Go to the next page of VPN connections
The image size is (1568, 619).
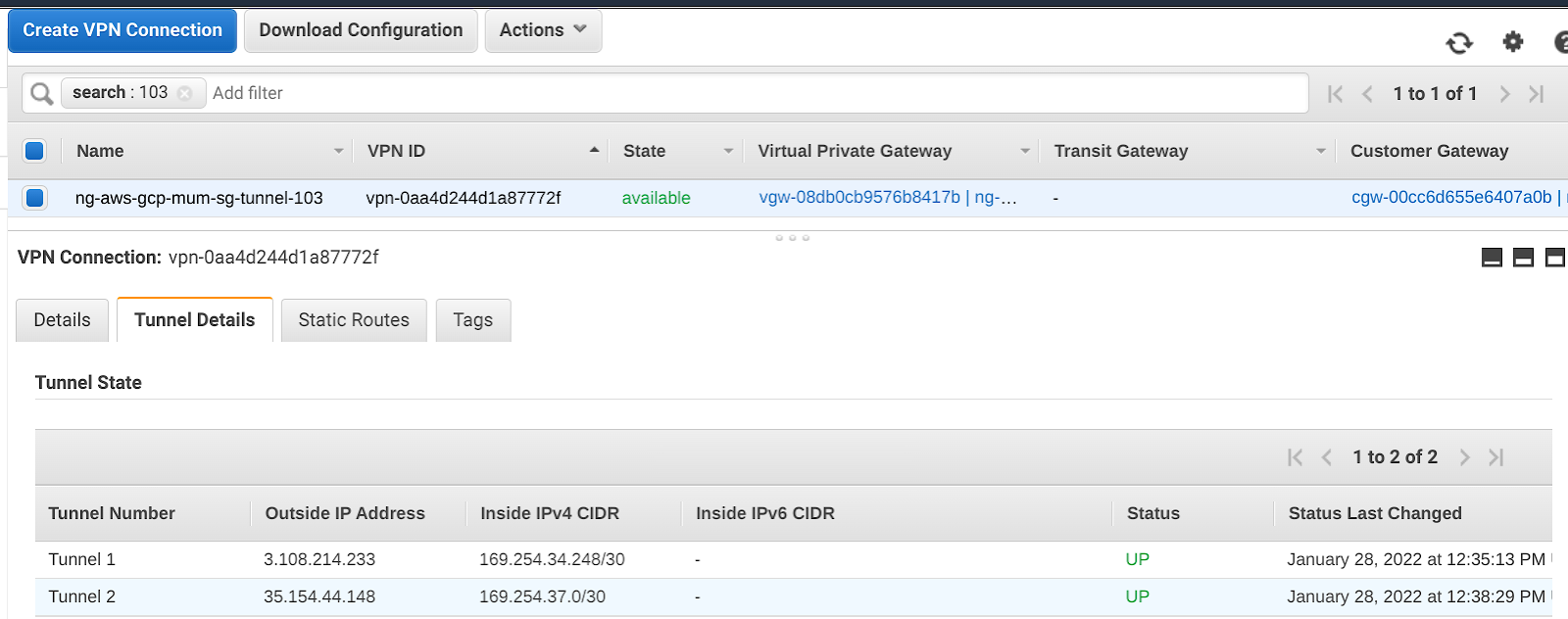click(x=1504, y=94)
